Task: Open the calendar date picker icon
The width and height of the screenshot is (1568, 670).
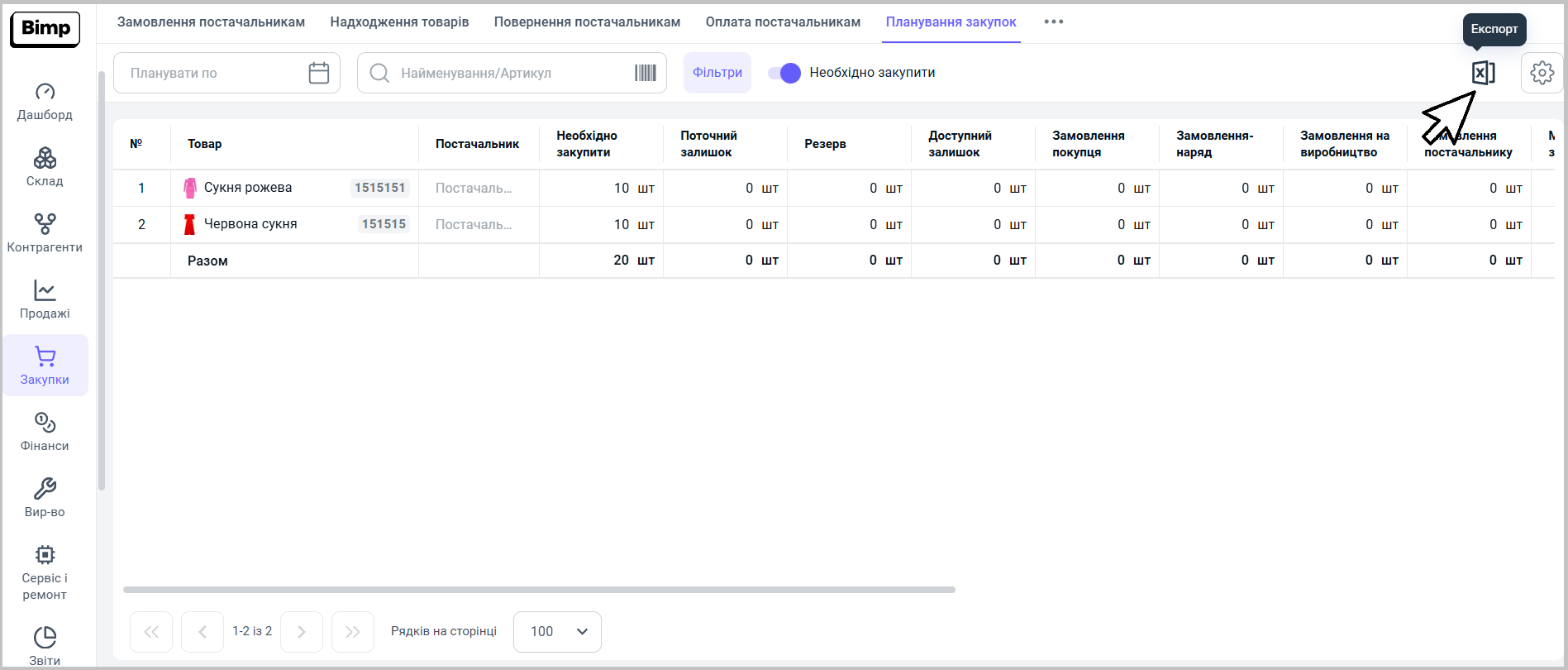Action: click(x=318, y=73)
